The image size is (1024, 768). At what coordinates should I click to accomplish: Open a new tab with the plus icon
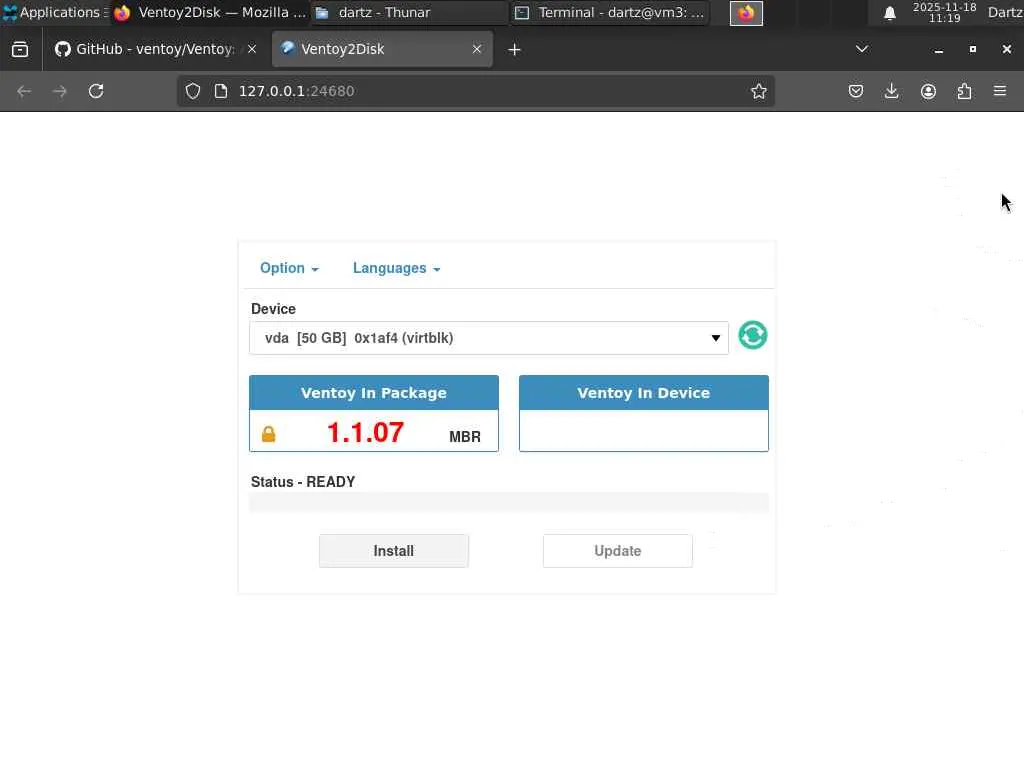coord(514,50)
